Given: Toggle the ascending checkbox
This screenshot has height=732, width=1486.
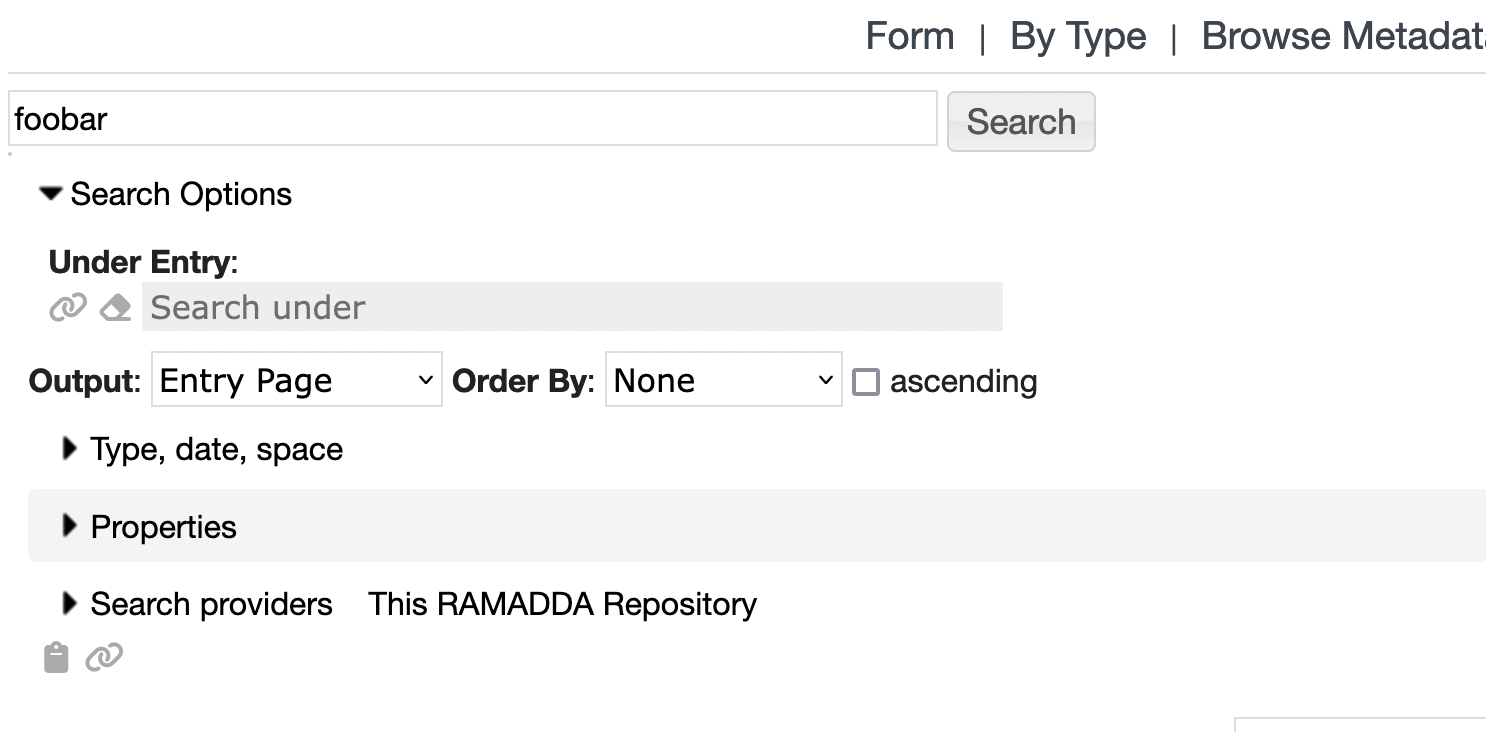Looking at the screenshot, I should point(866,382).
